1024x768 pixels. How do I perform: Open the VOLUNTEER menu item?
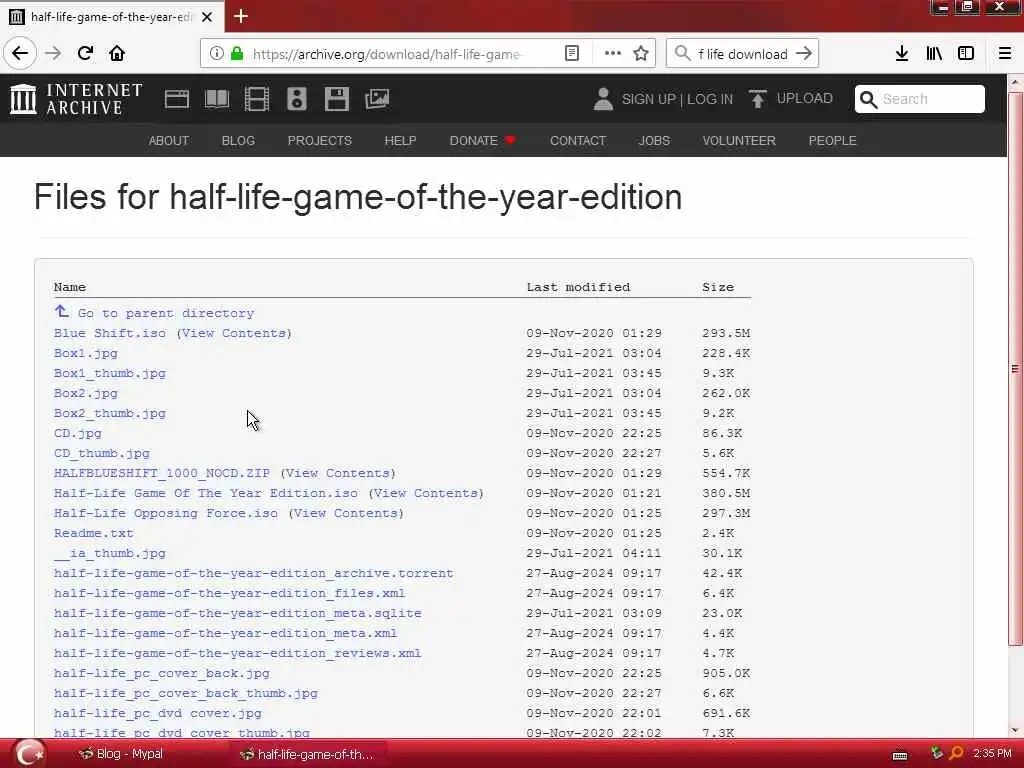click(x=739, y=140)
